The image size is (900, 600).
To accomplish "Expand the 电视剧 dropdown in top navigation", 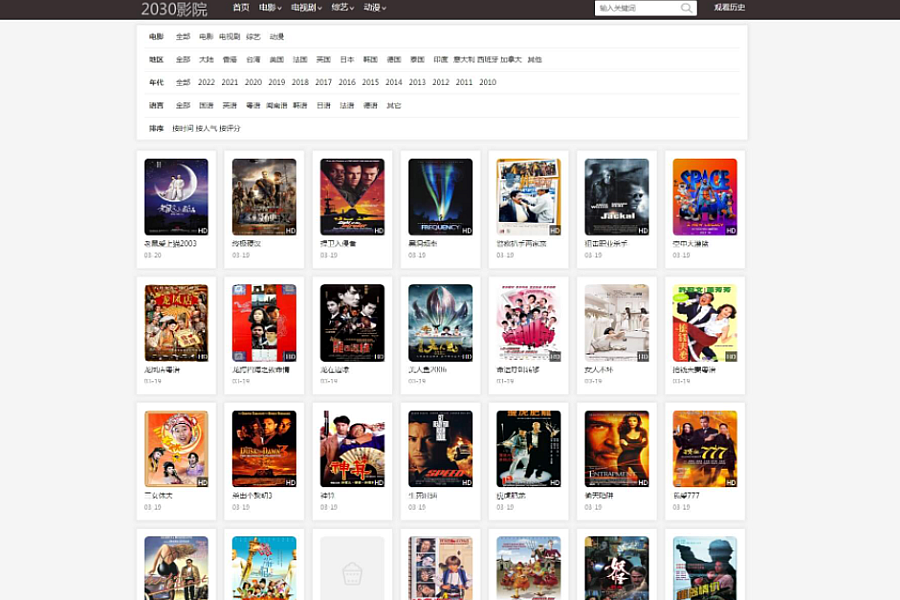I will click(306, 8).
